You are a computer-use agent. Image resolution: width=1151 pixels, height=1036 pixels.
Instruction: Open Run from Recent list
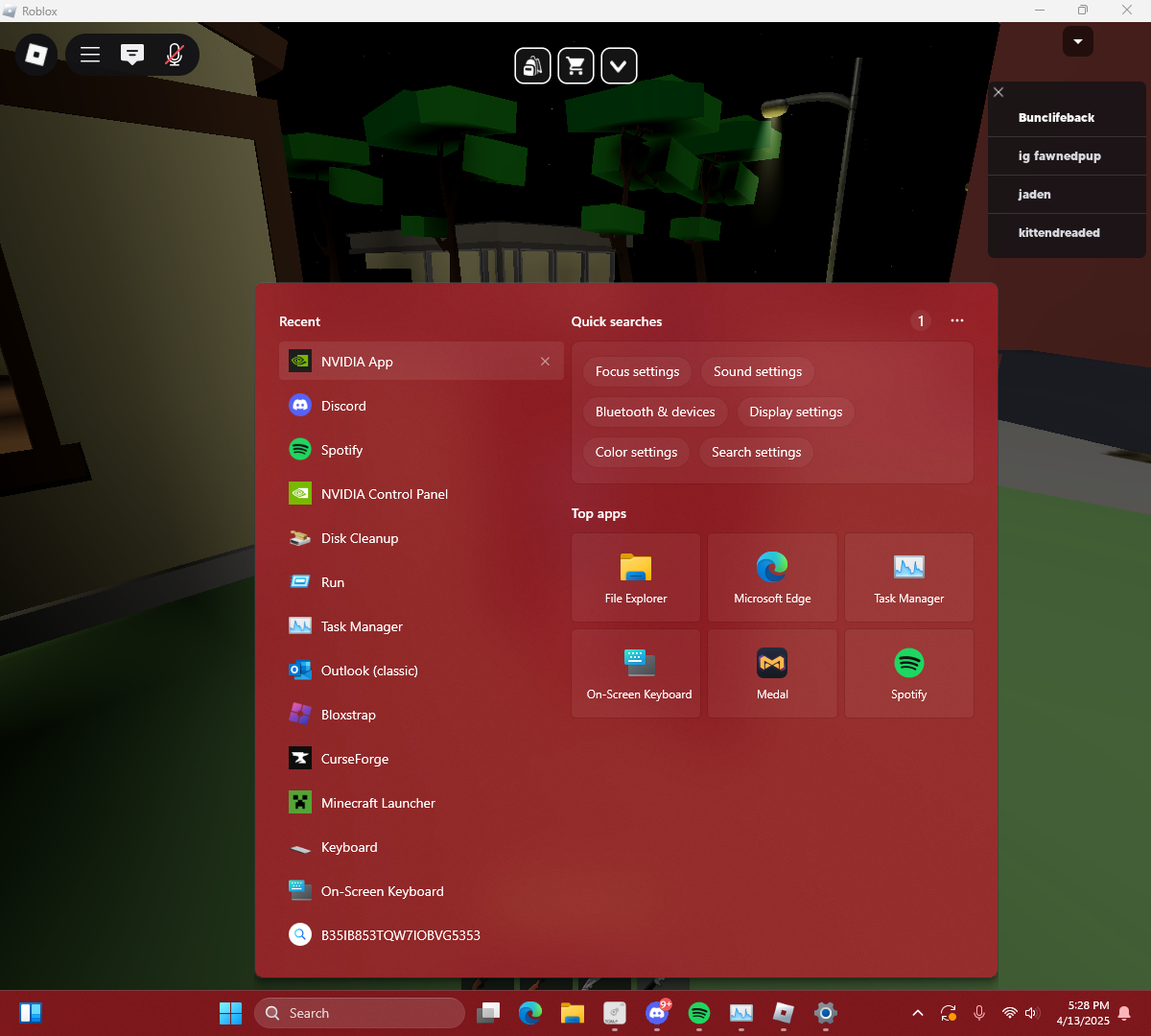[x=421, y=582]
